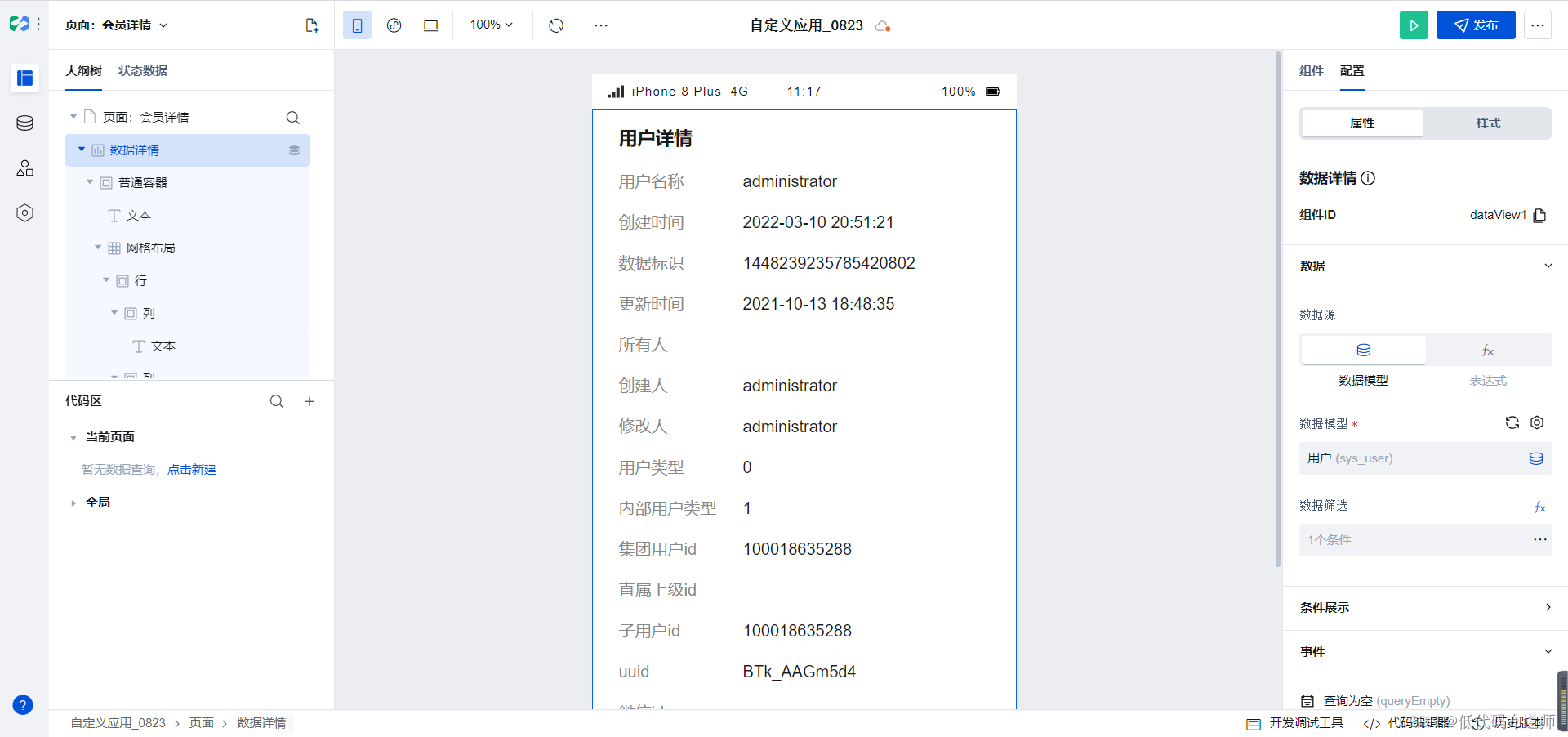Open the filter condition ellipsis menu
The image size is (1568, 737).
[1540, 539]
